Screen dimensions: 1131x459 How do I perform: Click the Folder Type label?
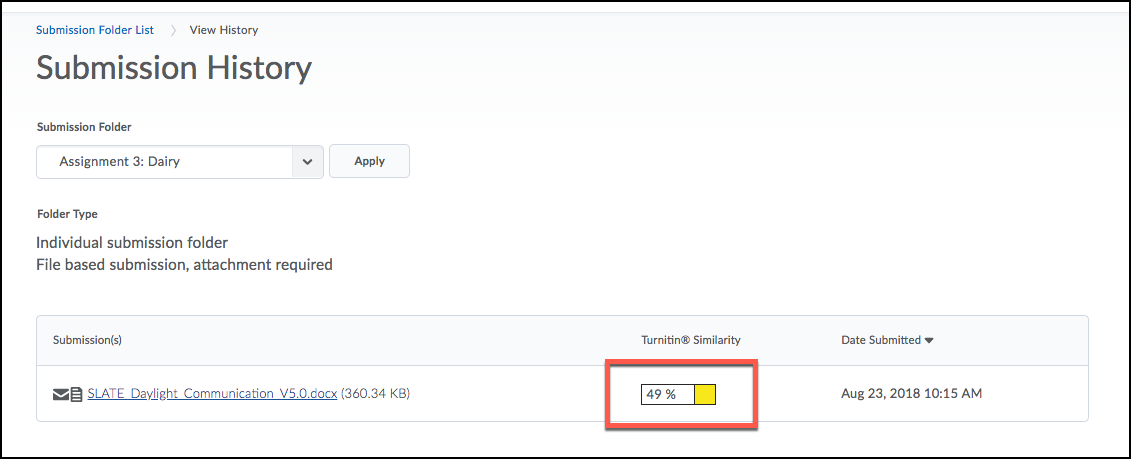pyautogui.click(x=67, y=214)
